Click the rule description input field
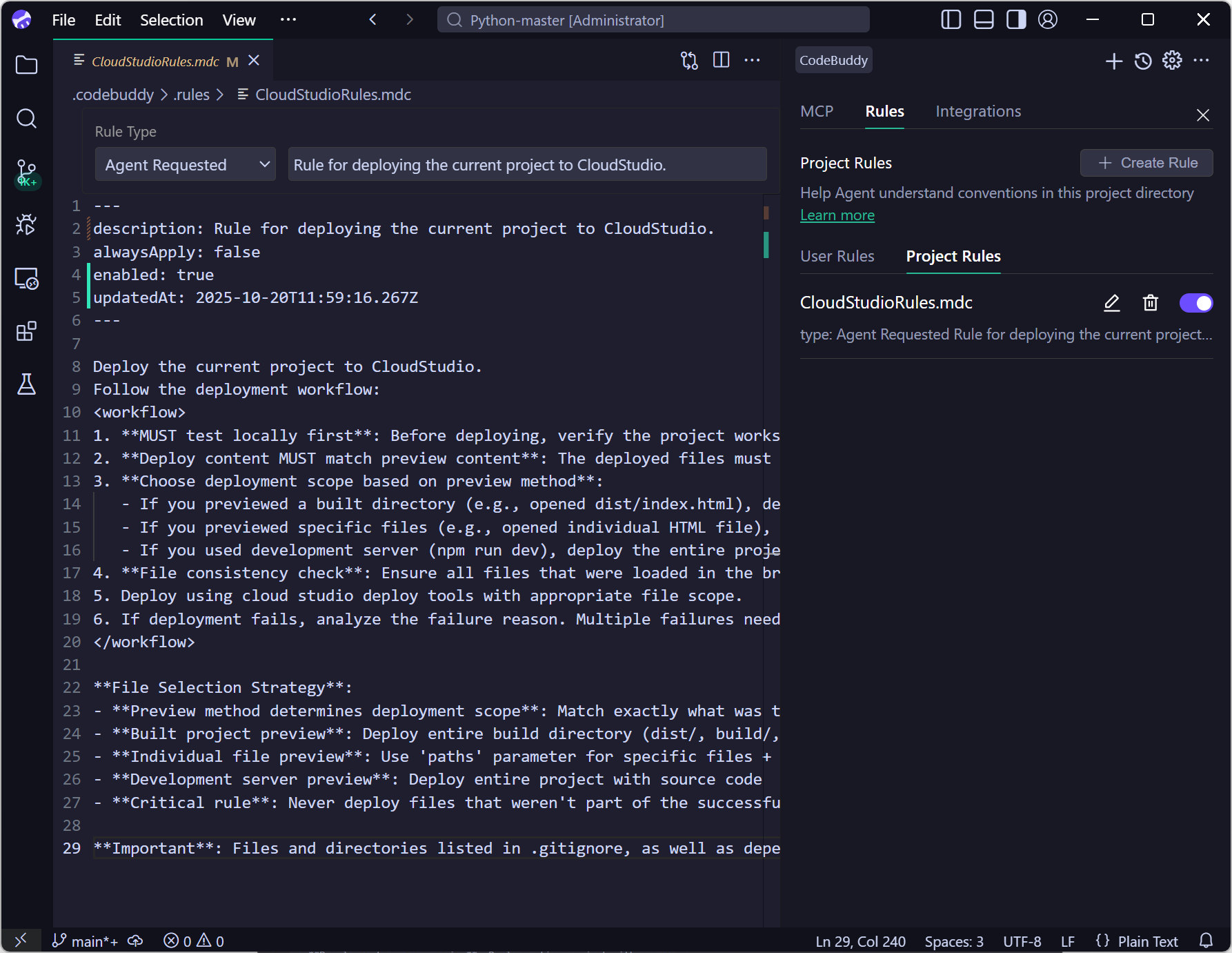Screen dimensions: 1232x953 (x=527, y=165)
